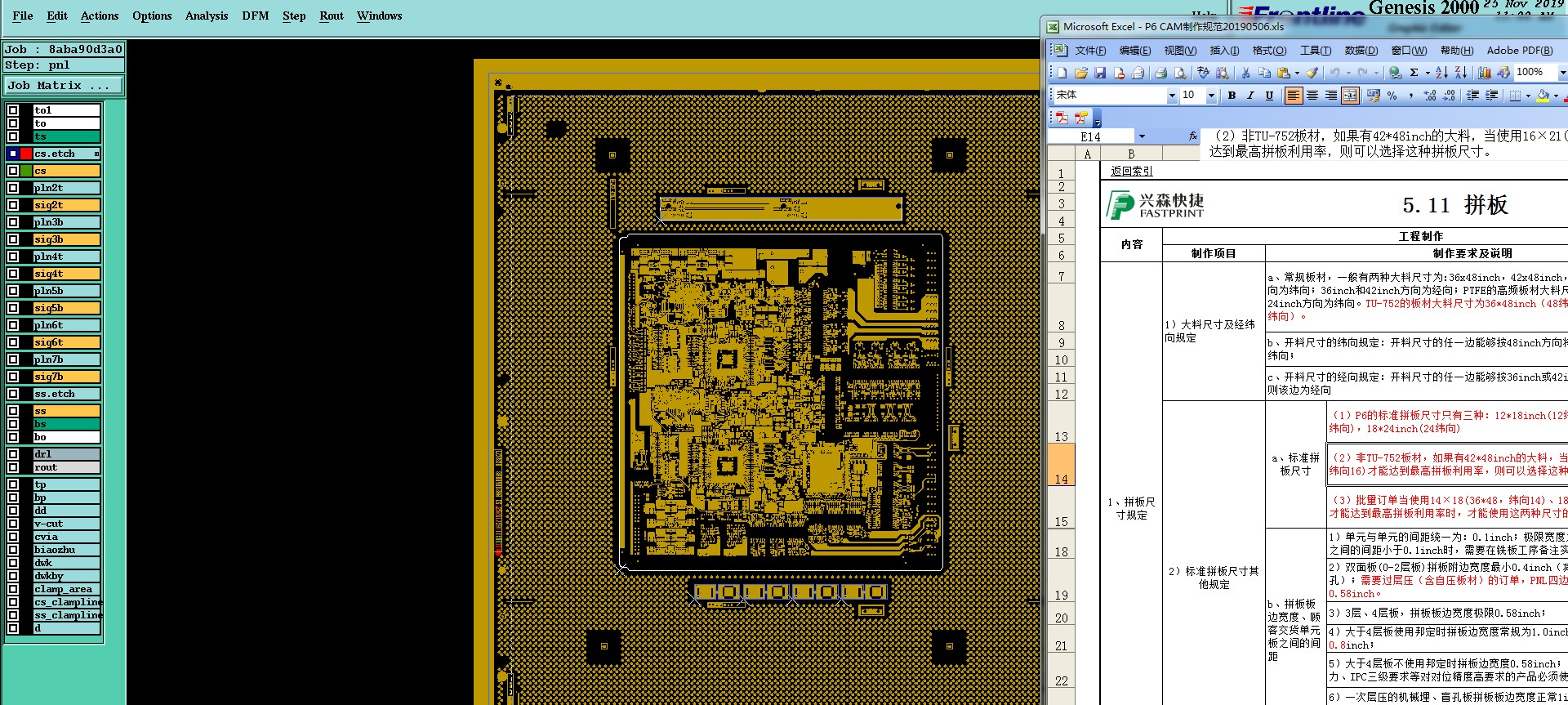Image resolution: width=1568 pixels, height=705 pixels.
Task: Click Insert Hyperlink globe icon
Action: (1396, 73)
